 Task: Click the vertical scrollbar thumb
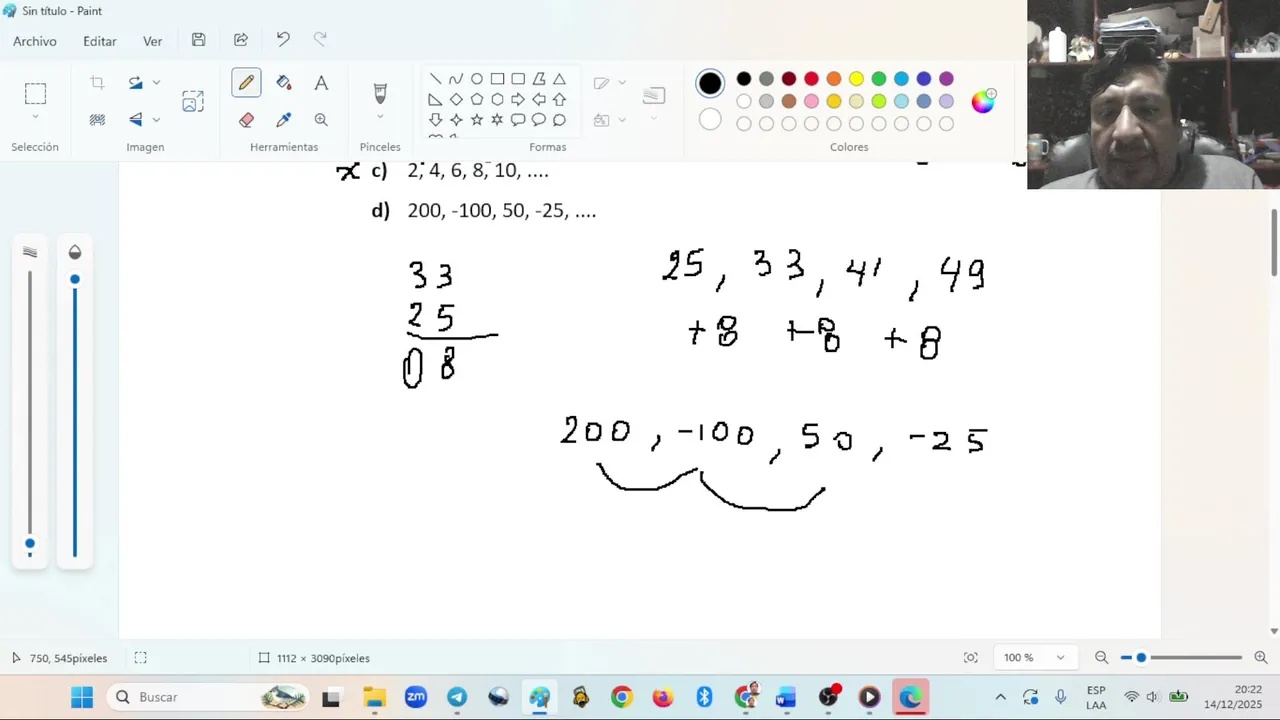pos(1274,242)
